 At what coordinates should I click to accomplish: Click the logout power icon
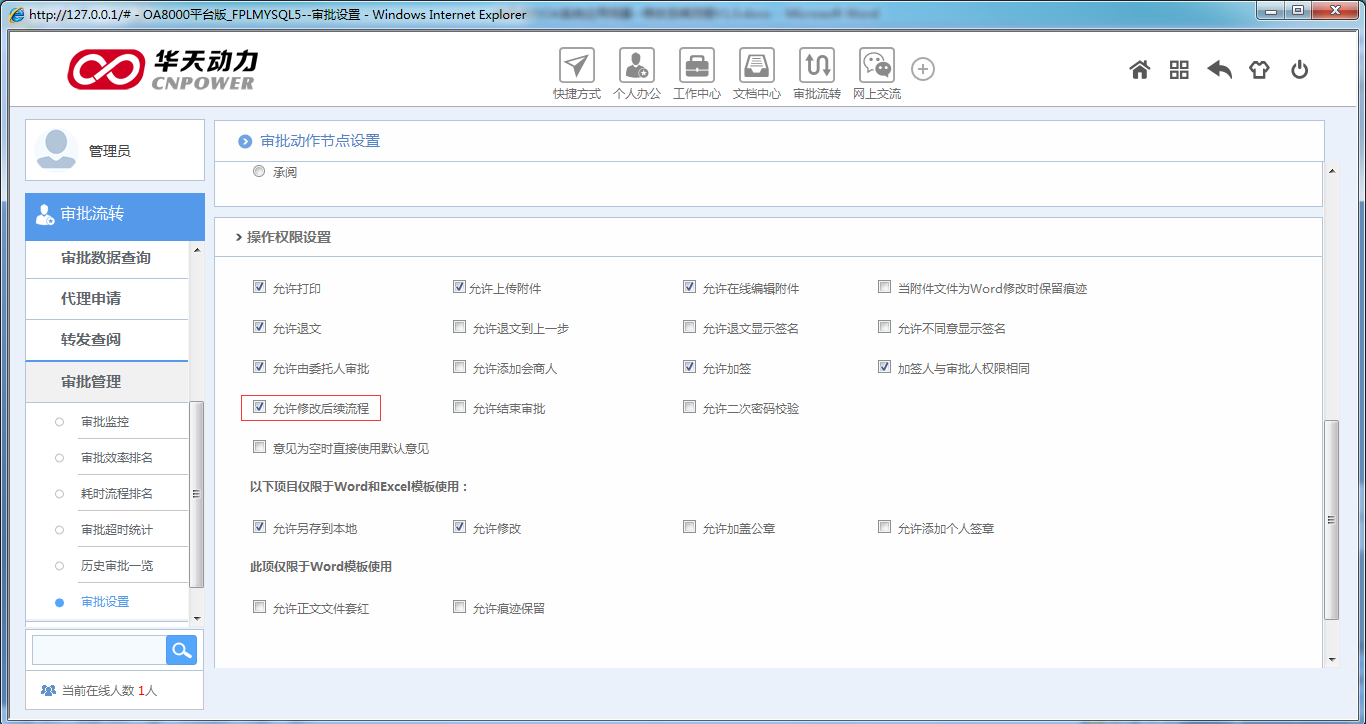(x=1299, y=70)
